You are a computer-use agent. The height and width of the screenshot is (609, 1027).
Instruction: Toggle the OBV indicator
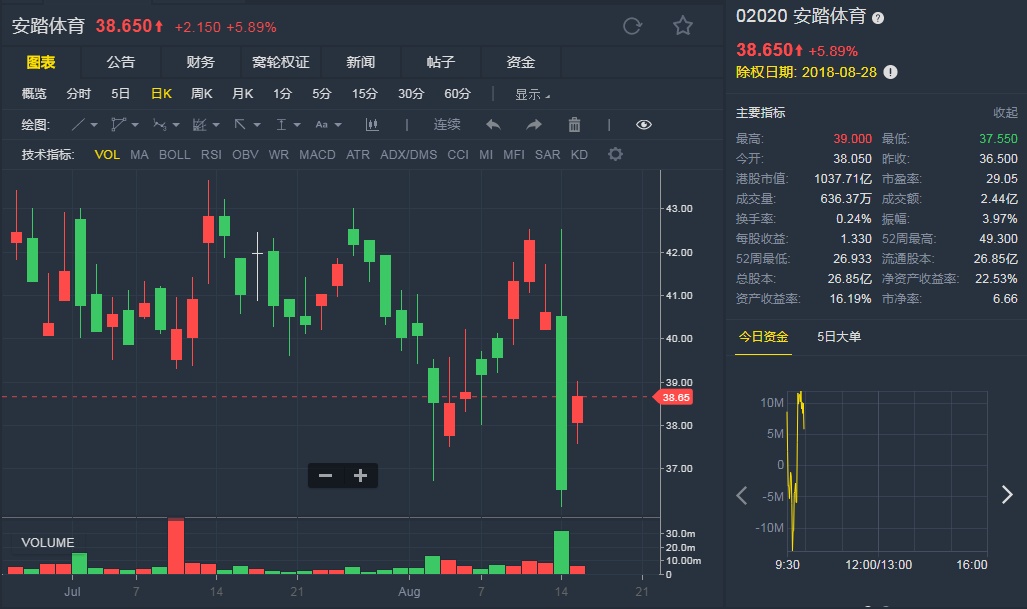click(245, 155)
